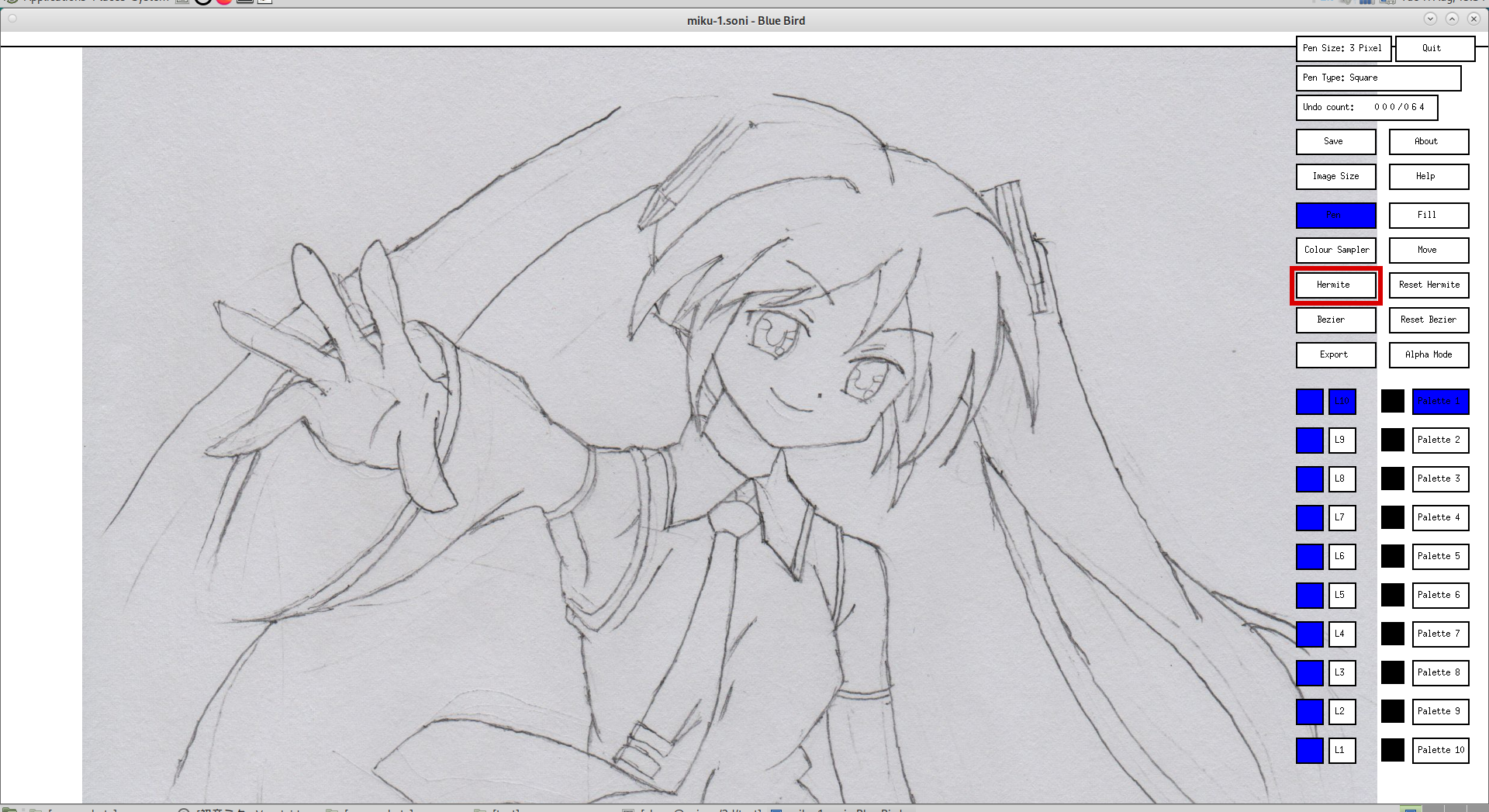Toggle the blue square beside L6
The height and width of the screenshot is (812, 1489).
[x=1310, y=556]
